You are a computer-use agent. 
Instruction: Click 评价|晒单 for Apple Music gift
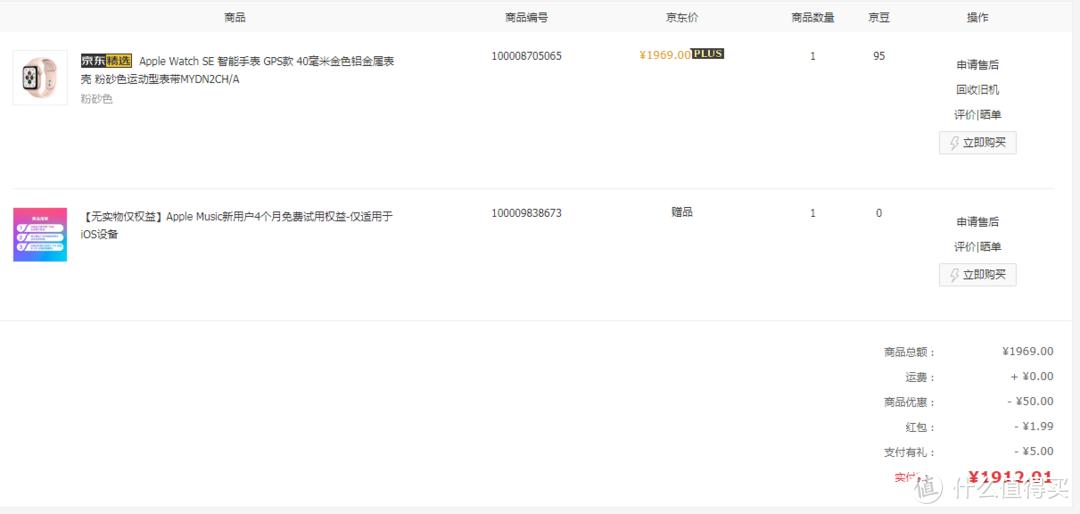click(x=977, y=247)
